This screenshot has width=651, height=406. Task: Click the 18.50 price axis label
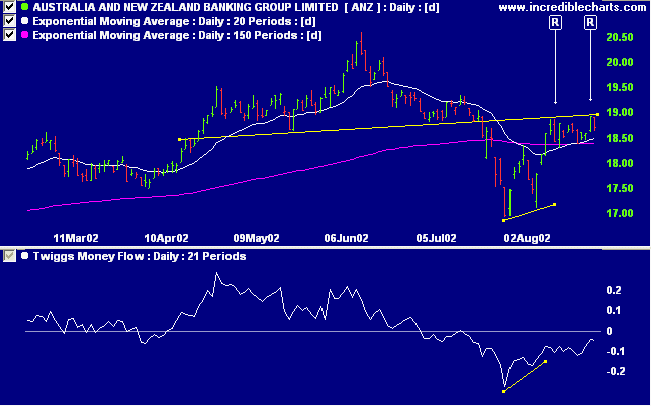coord(620,138)
